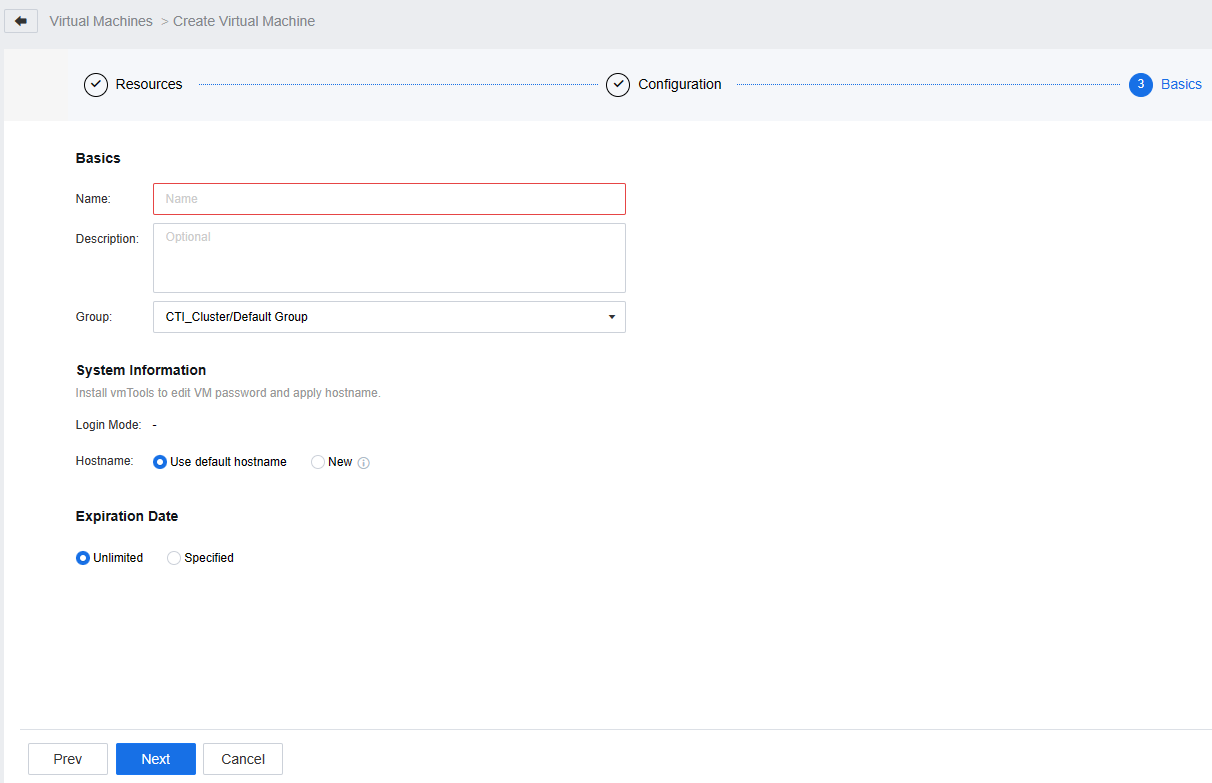Click the Create Virtual Machine breadcrumb
This screenshot has height=783, width=1212.
click(244, 21)
